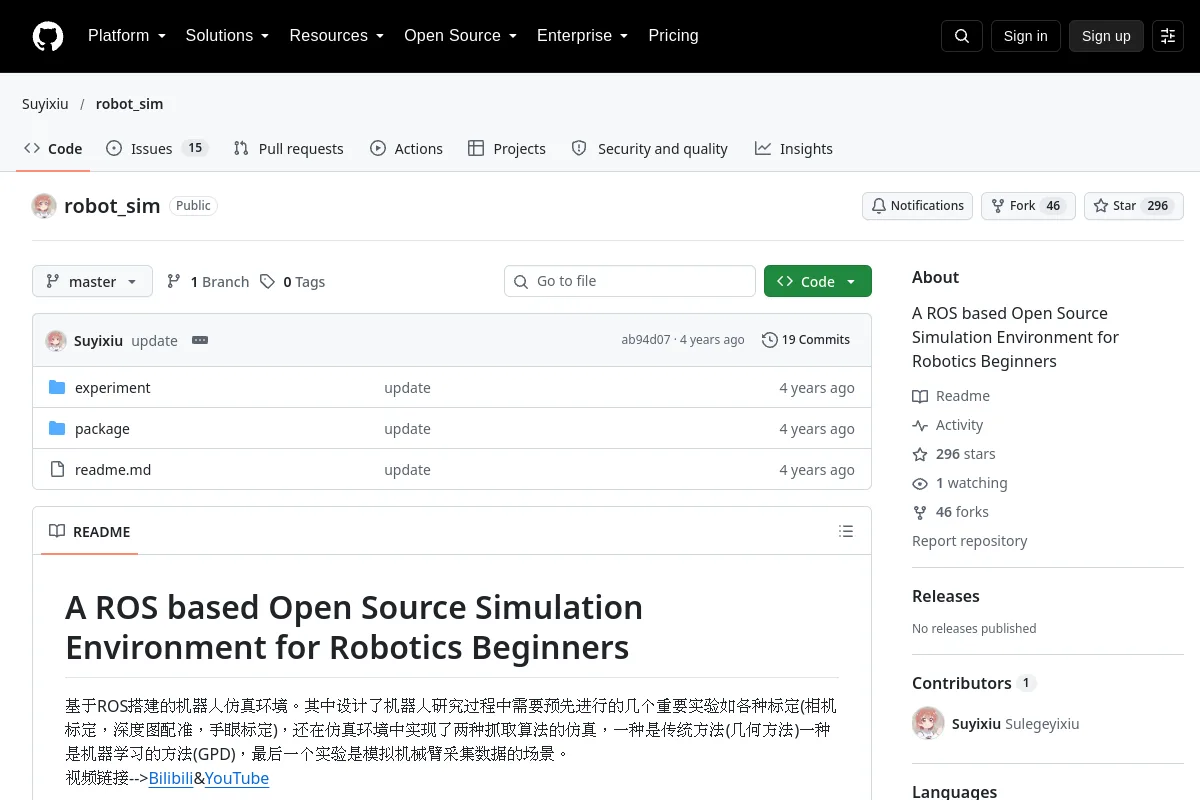Open master branch selector dropdown
The height and width of the screenshot is (800, 1200).
(92, 281)
